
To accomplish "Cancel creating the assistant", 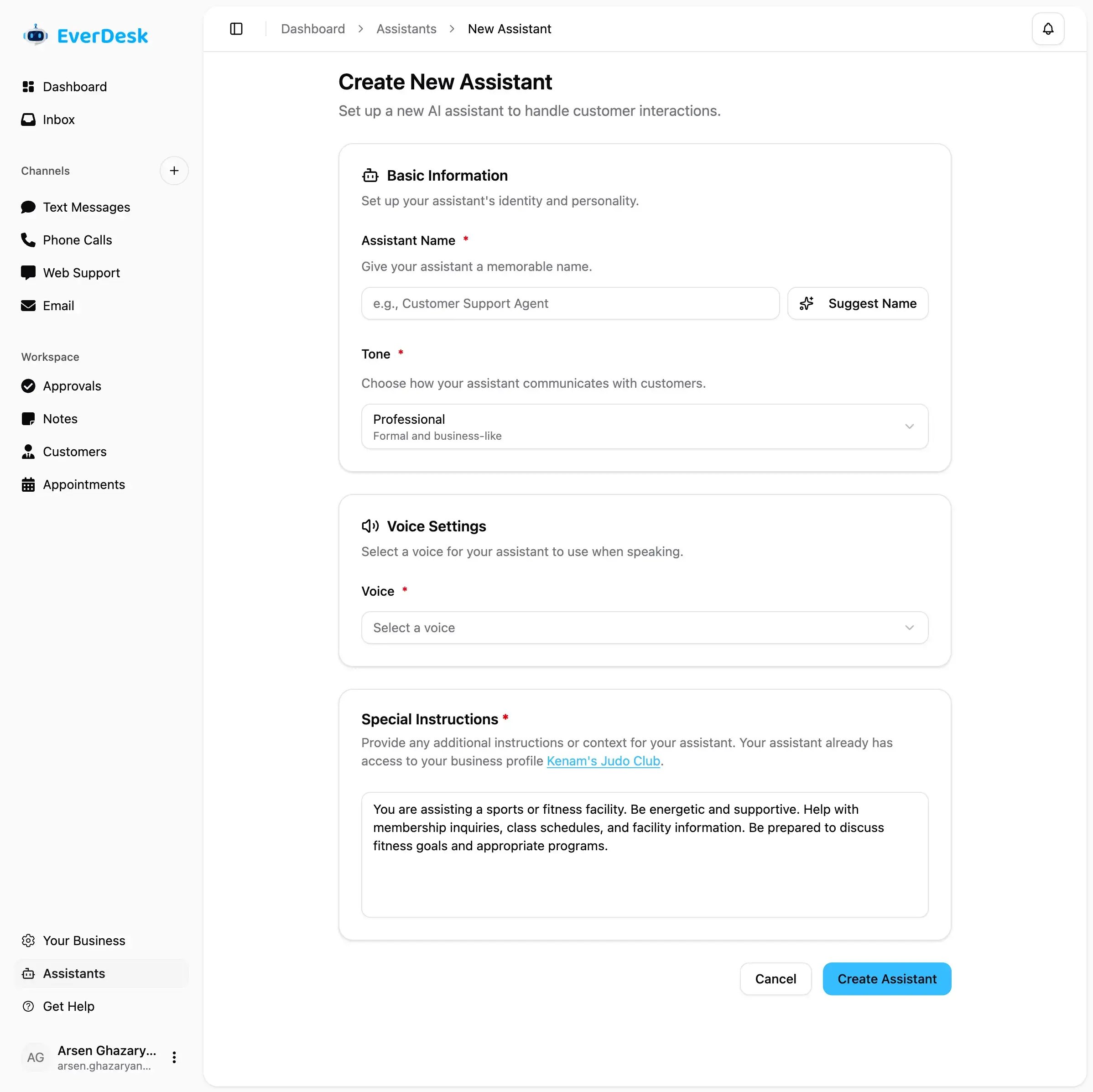I will [775, 979].
